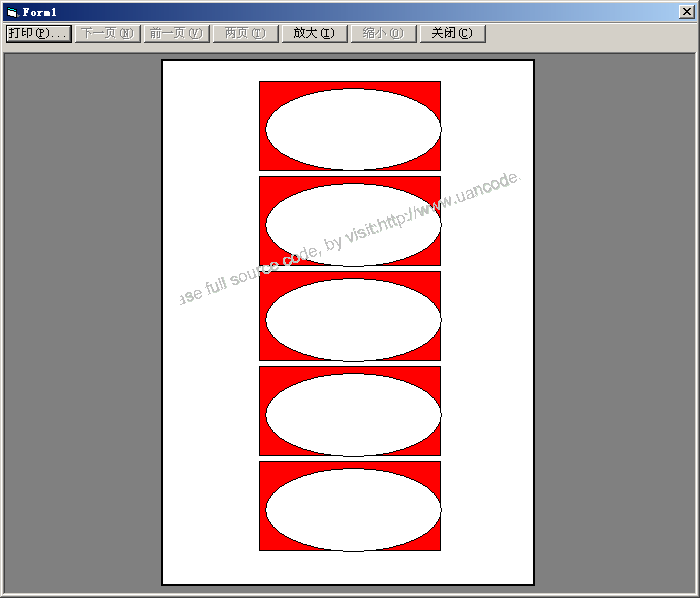Click gray background left of the page
The width and height of the screenshot is (700, 598).
[82, 320]
